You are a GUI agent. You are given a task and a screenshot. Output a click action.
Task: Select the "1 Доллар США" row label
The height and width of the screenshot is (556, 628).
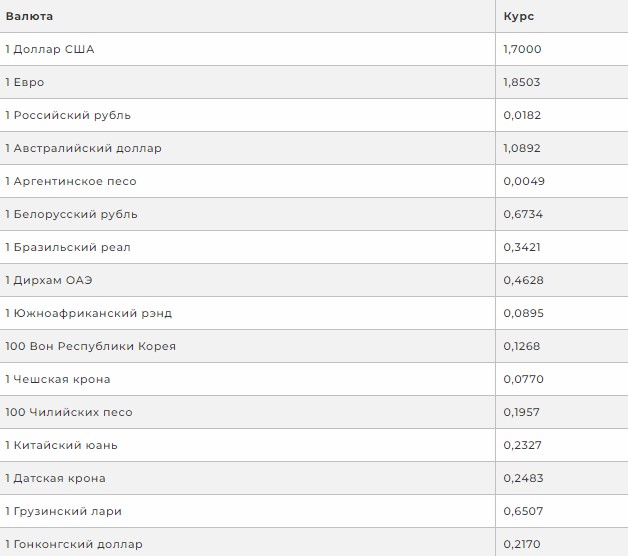click(x=50, y=49)
